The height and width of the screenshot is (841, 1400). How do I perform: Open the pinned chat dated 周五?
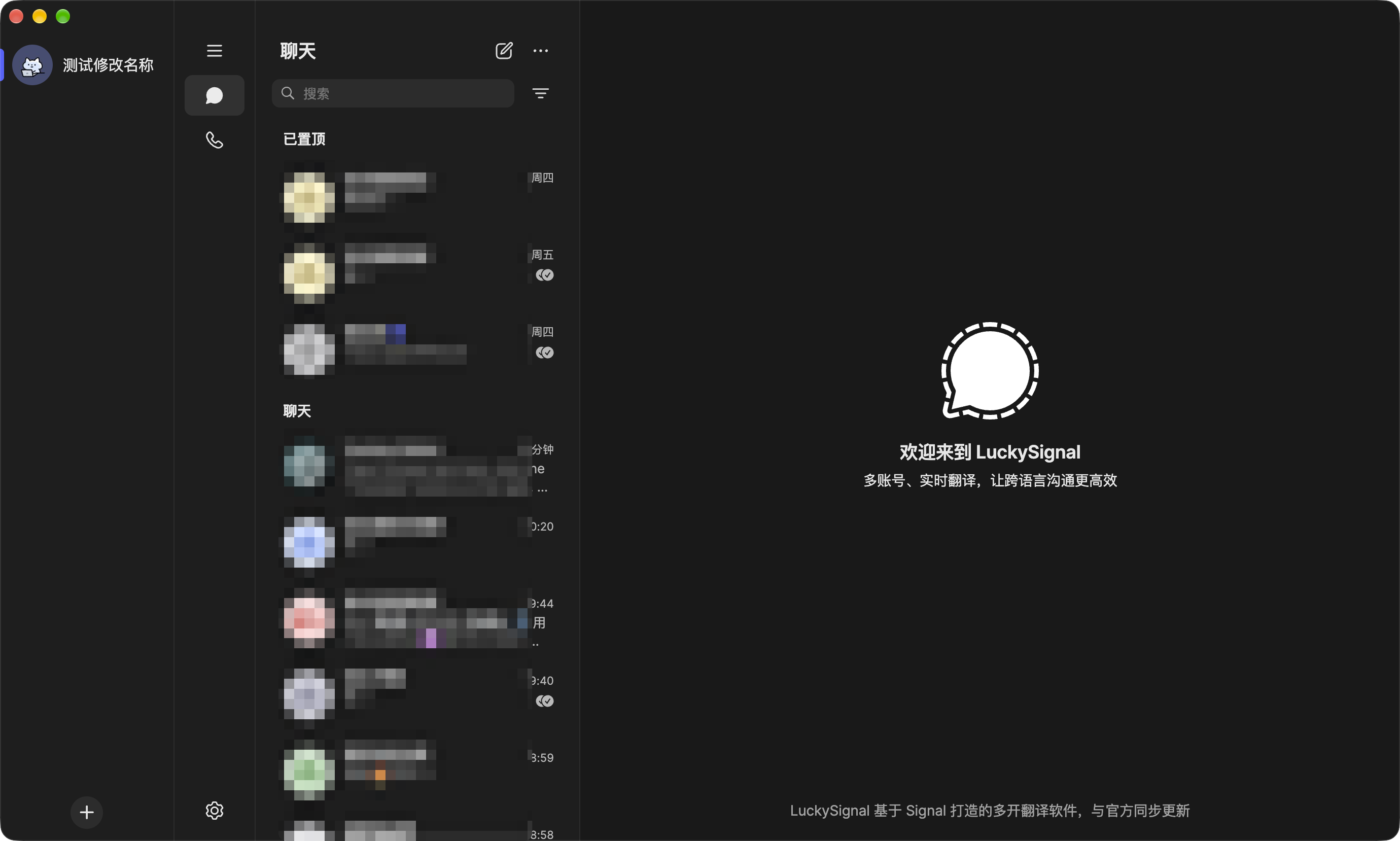[x=417, y=274]
